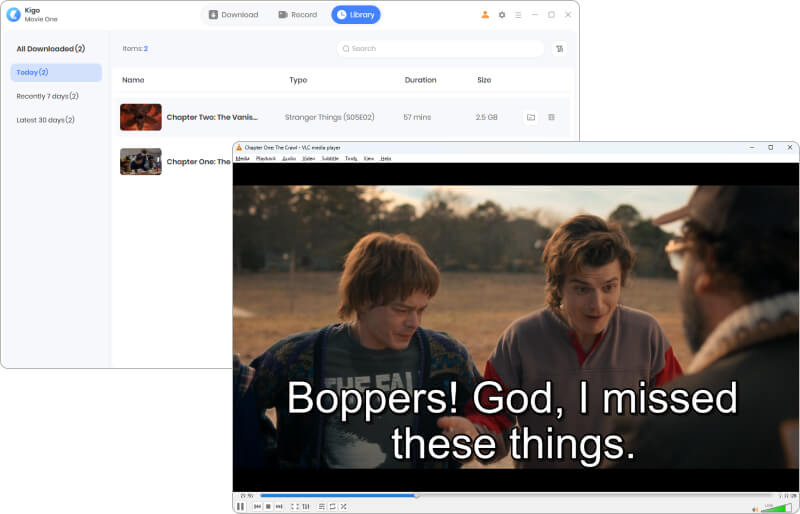This screenshot has height=514, width=800.
Task: Click the elapsed time label in VLC
Action: (x=247, y=496)
